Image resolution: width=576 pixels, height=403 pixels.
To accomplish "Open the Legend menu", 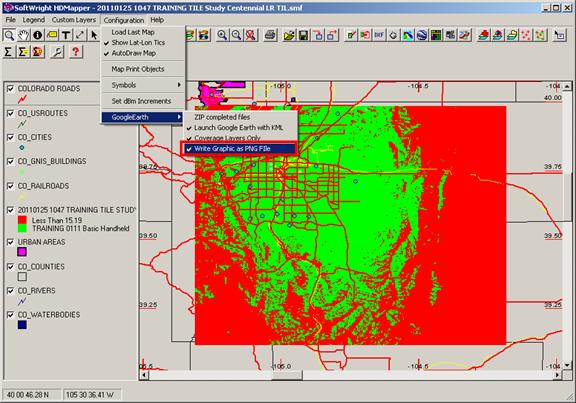I will (34, 20).
